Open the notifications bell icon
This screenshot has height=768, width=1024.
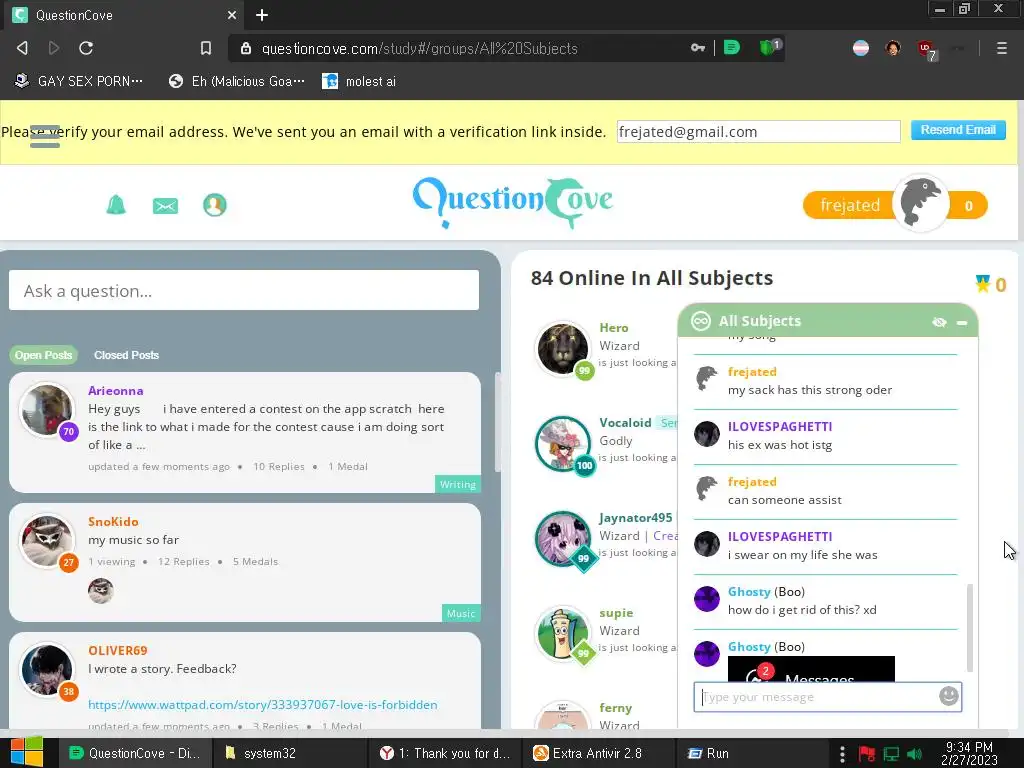click(x=116, y=205)
